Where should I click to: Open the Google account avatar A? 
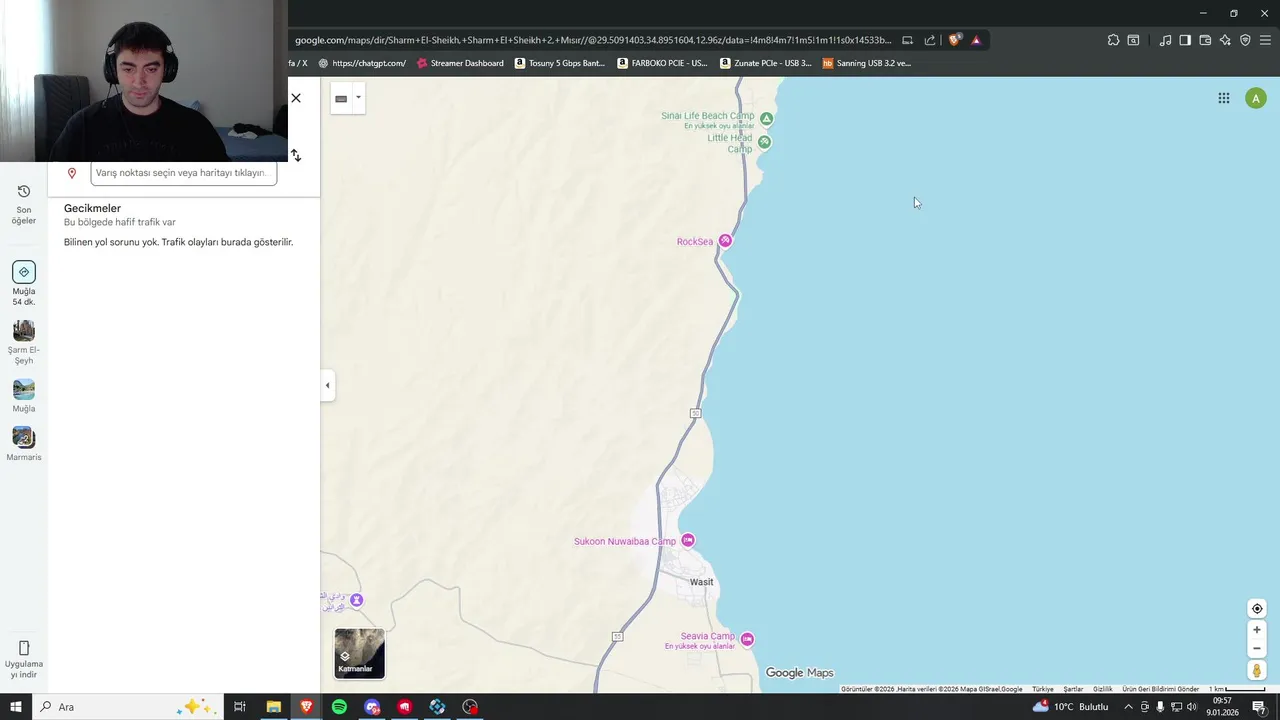click(x=1256, y=98)
